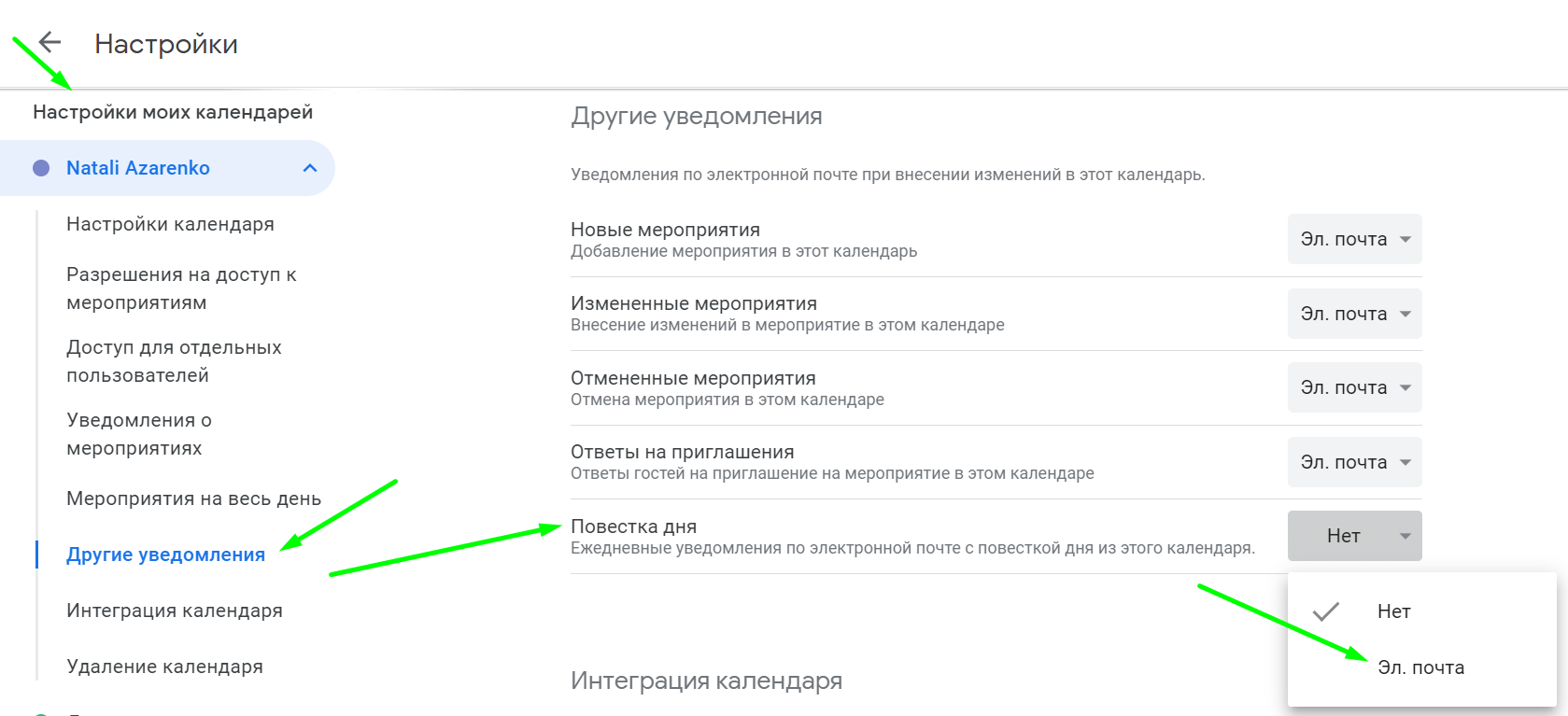Click the Повестка дня dropdown showing Нет
The width and height of the screenshot is (1568, 716).
click(1354, 536)
